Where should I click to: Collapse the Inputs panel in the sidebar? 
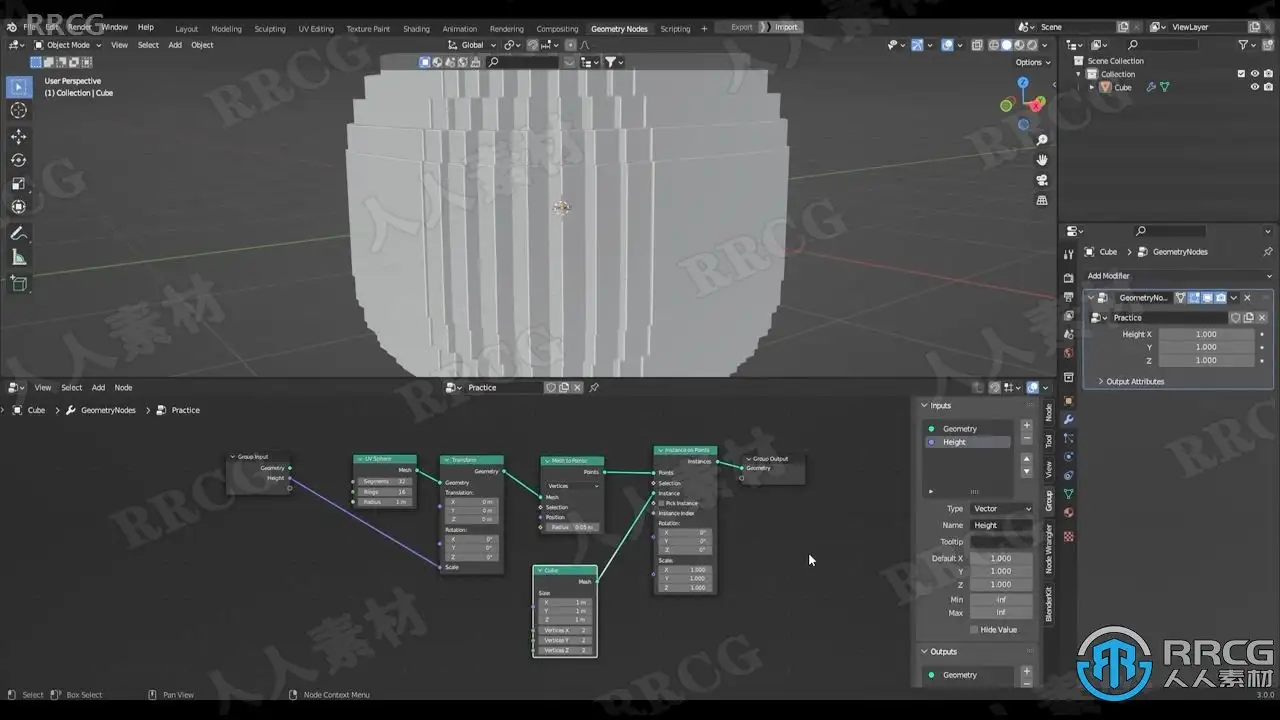(924, 406)
